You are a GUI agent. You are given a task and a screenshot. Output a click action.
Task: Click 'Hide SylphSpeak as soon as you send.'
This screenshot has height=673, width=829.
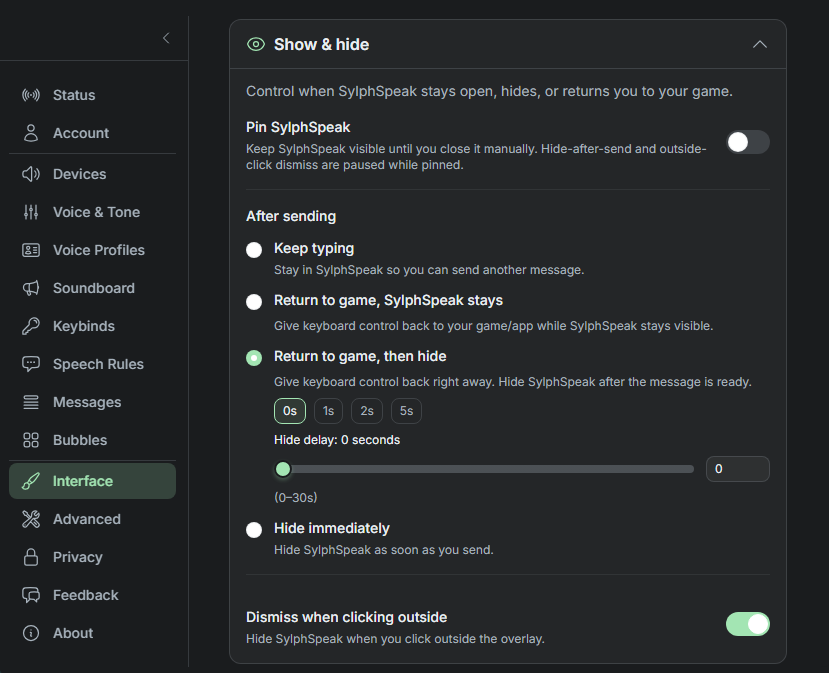pos(383,550)
